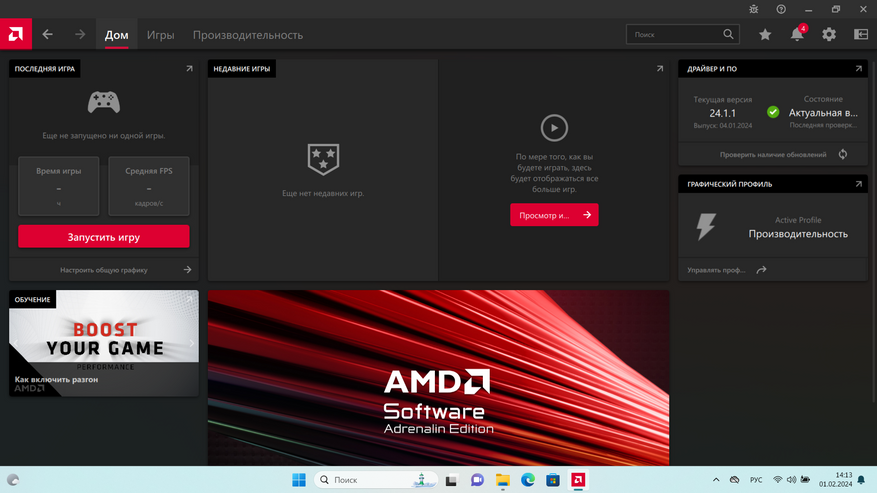
Task: Open notifications bell icon
Action: tap(797, 34)
